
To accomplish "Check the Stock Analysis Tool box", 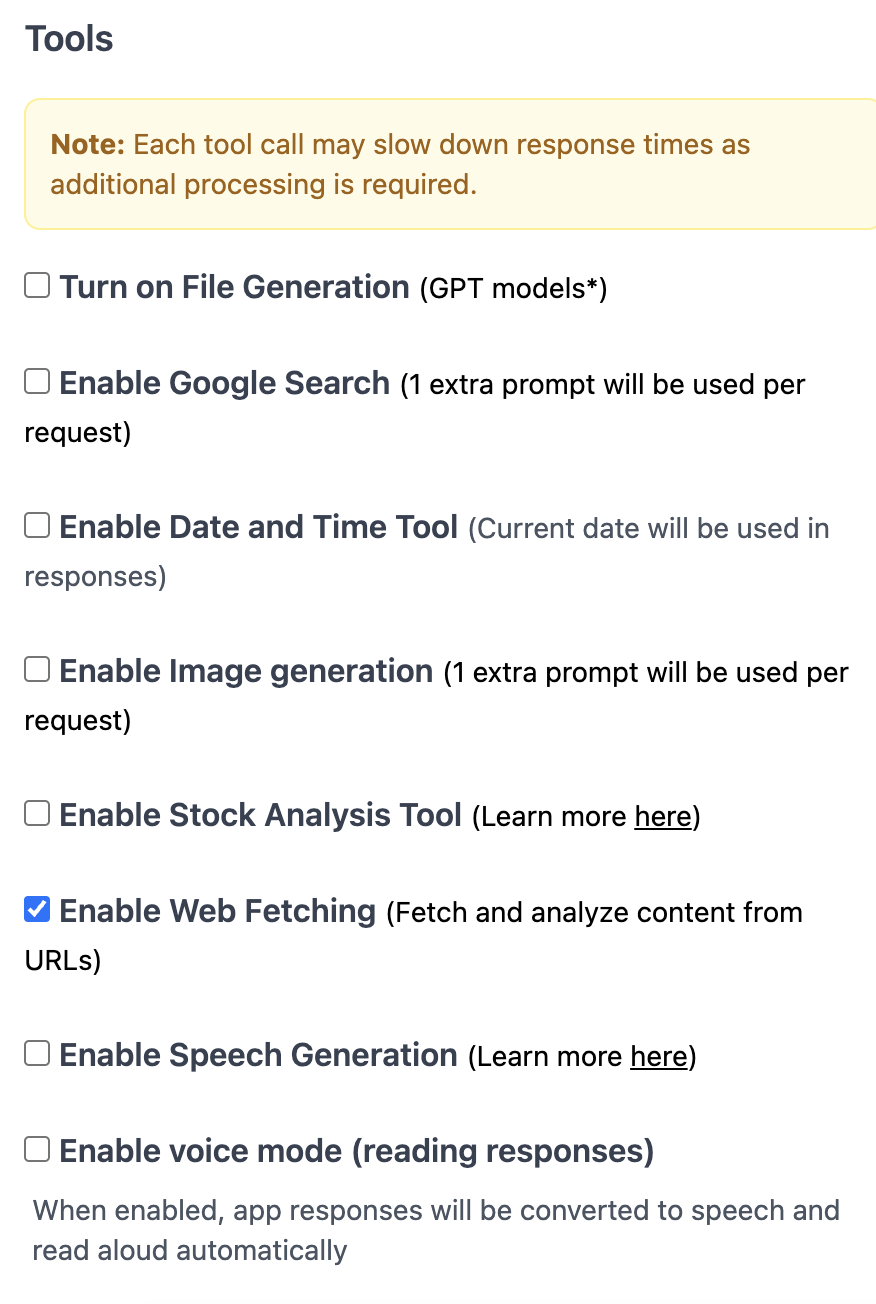I will pos(36,813).
